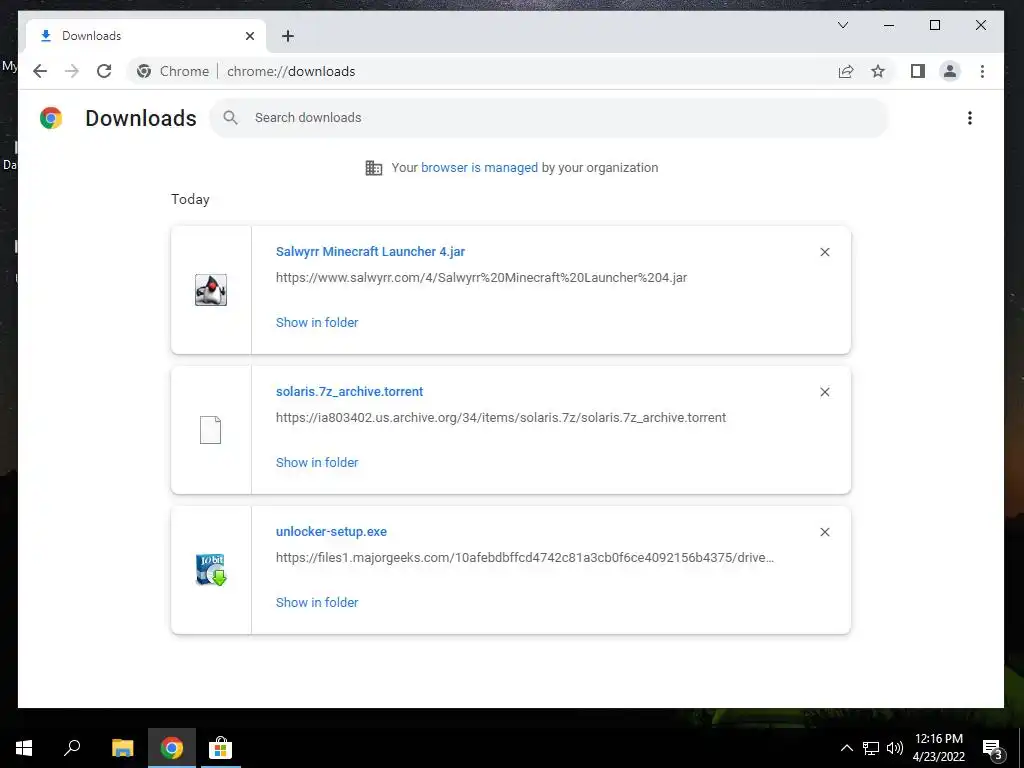This screenshot has width=1024, height=768.
Task: Remove unlocker-setup.exe from the list
Action: click(825, 532)
